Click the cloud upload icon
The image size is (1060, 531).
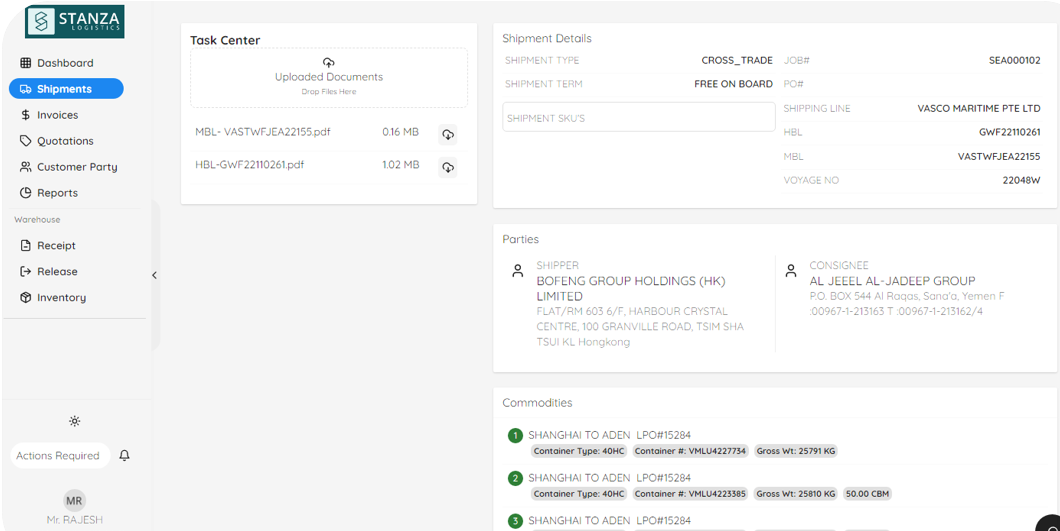pos(329,63)
